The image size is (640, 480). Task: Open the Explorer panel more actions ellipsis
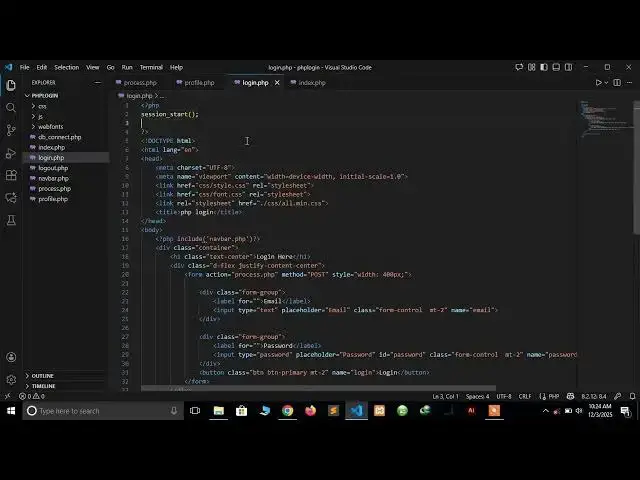[98, 82]
